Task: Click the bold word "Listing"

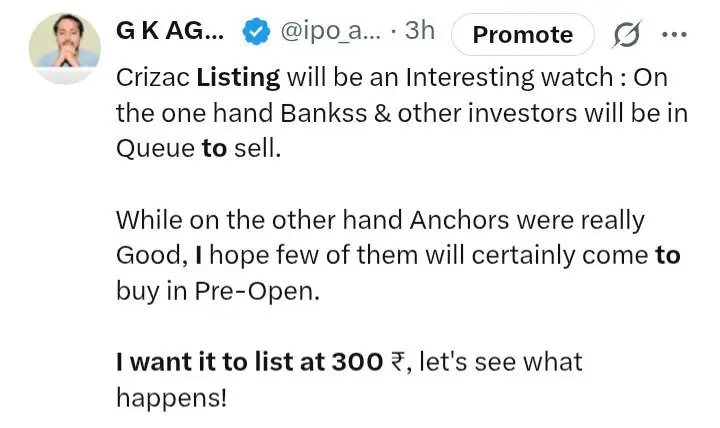Action: coord(238,75)
